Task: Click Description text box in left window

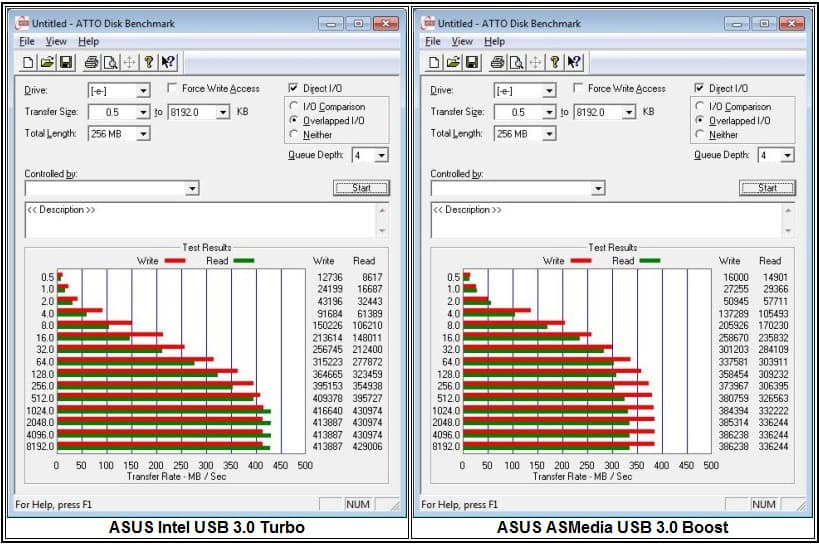Action: pos(200,221)
